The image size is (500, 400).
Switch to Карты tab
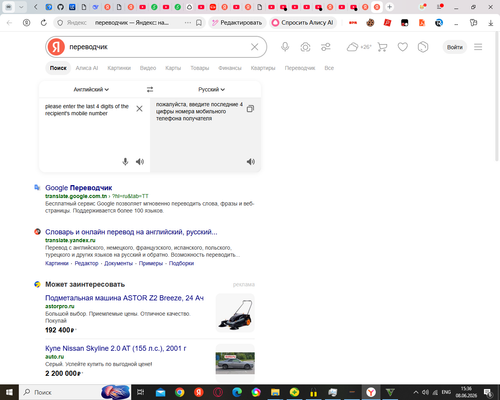tap(173, 68)
